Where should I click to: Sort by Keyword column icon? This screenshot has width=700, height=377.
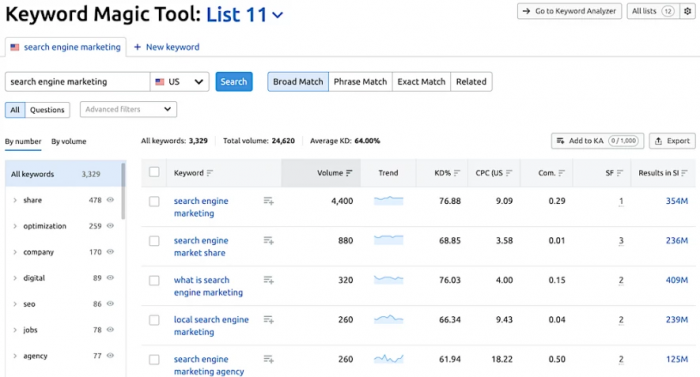[210, 173]
